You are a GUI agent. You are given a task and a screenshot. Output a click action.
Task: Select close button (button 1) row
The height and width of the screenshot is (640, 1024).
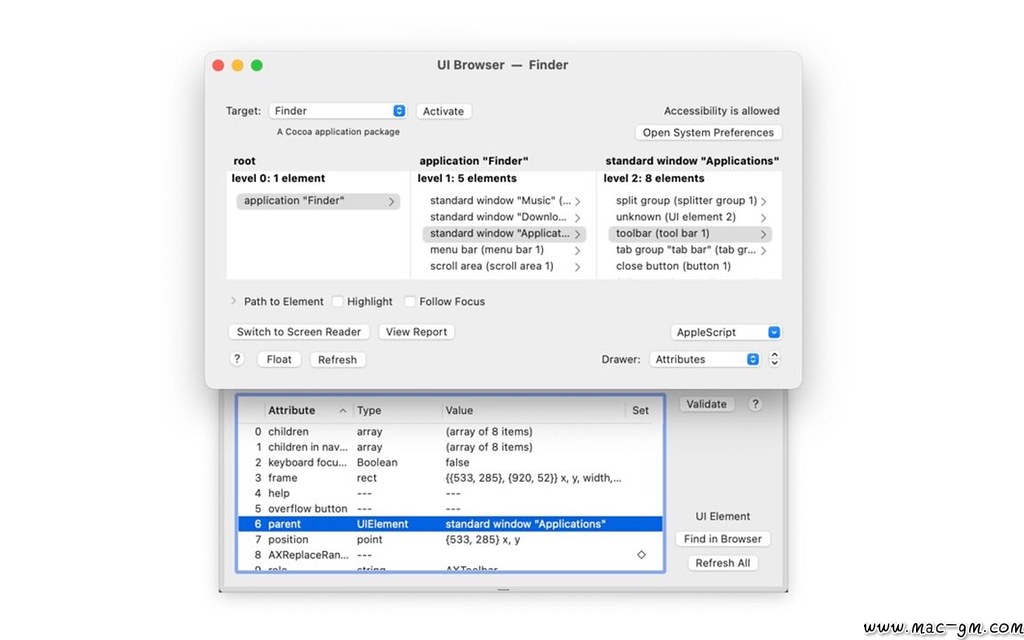pyautogui.click(x=690, y=266)
